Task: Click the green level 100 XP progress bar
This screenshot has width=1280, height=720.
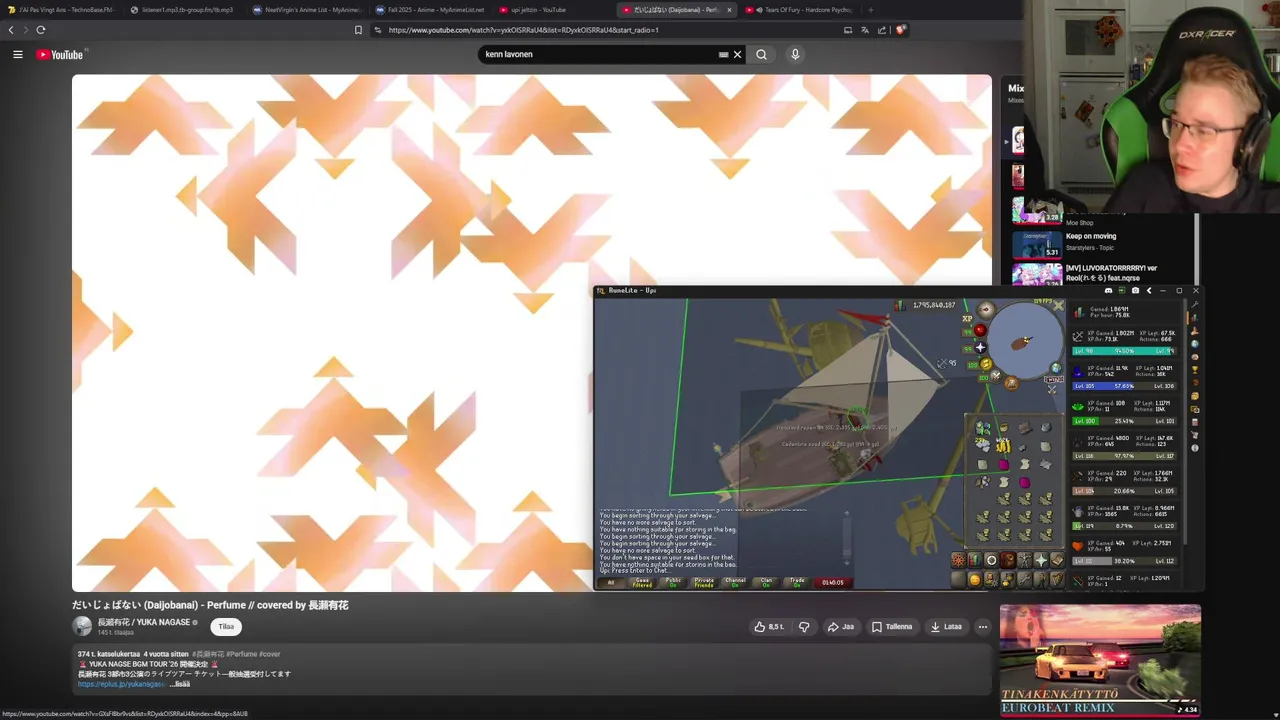Action: [1124, 421]
